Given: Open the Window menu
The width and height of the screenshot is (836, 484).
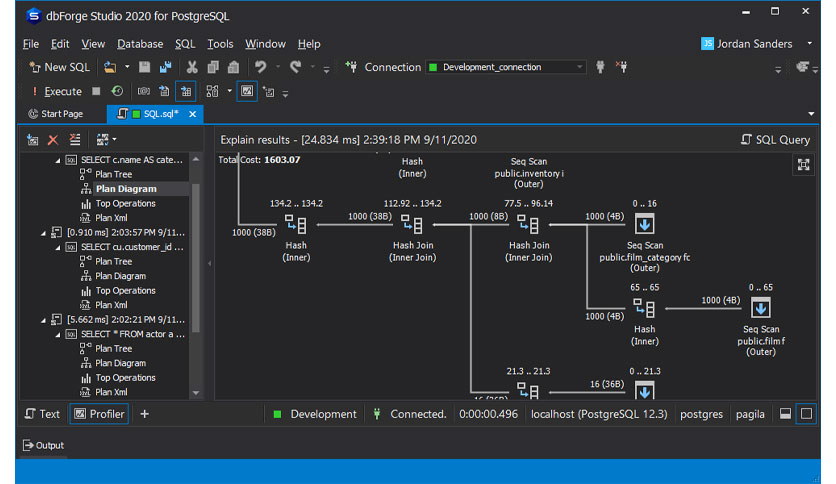Looking at the screenshot, I should pyautogui.click(x=265, y=44).
